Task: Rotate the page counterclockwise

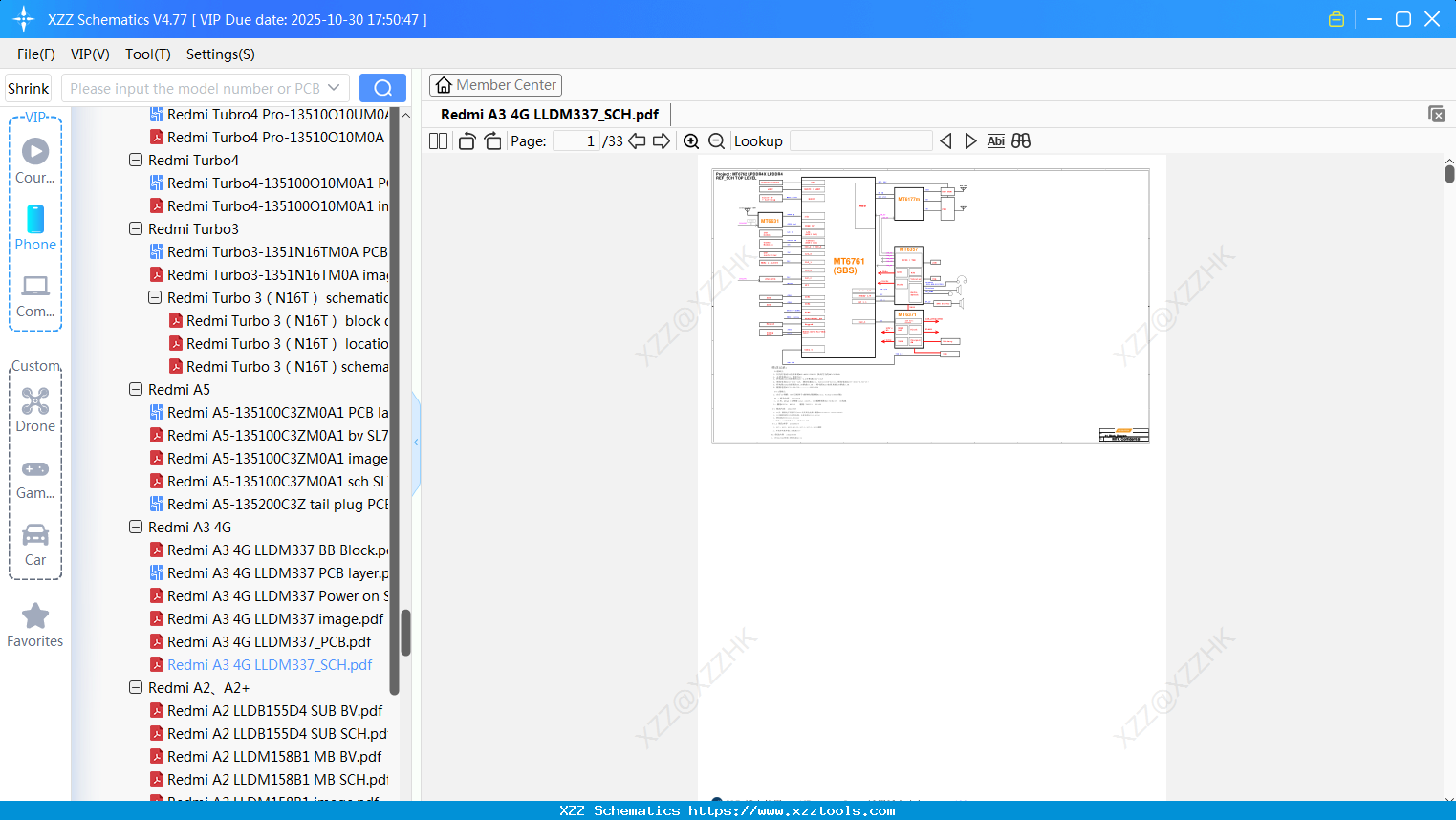Action: tap(467, 141)
